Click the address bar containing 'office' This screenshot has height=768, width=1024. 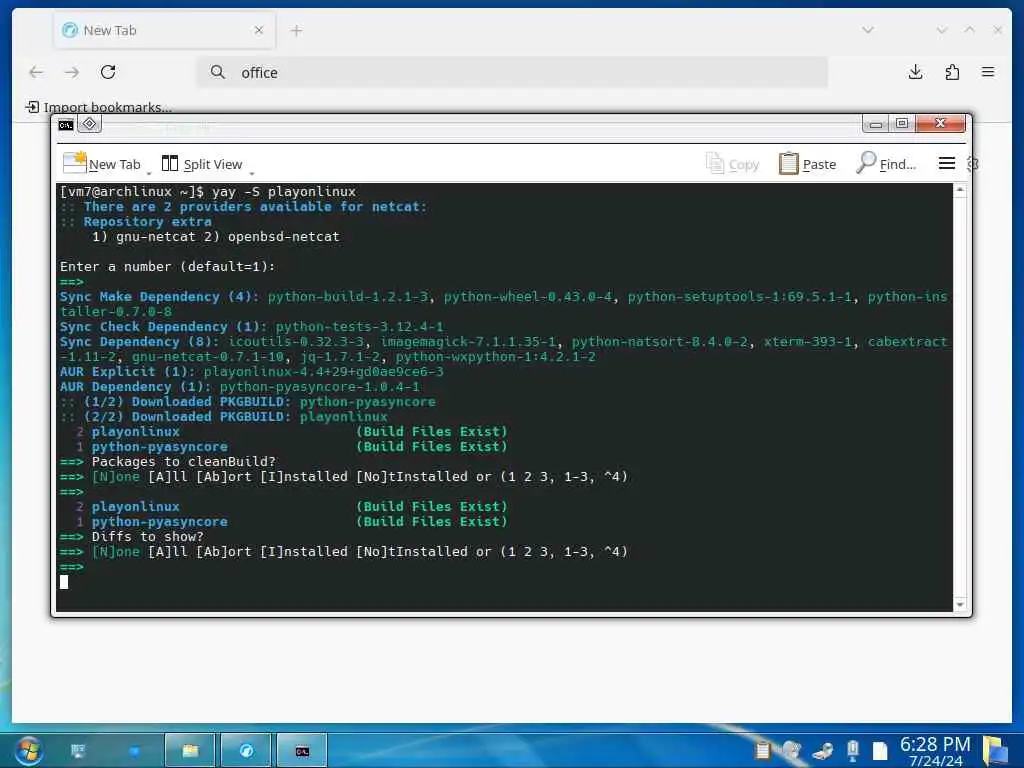tap(513, 72)
